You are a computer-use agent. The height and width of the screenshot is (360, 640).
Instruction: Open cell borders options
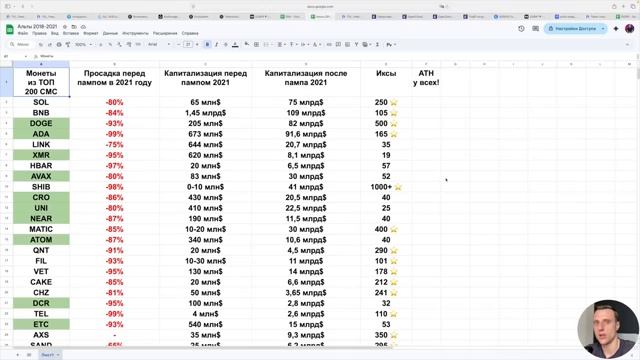click(256, 44)
